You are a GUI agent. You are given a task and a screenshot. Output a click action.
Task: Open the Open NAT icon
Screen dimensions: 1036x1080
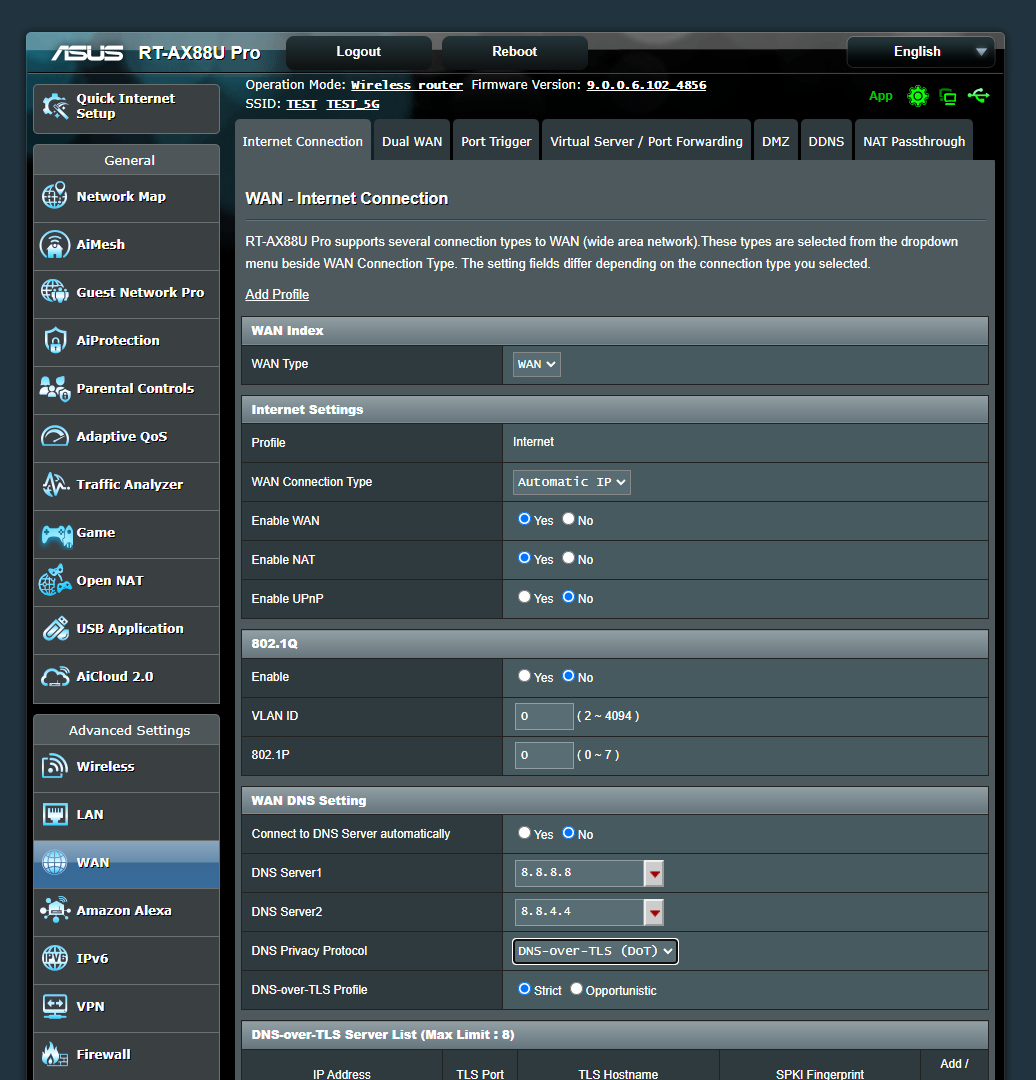click(x=55, y=581)
